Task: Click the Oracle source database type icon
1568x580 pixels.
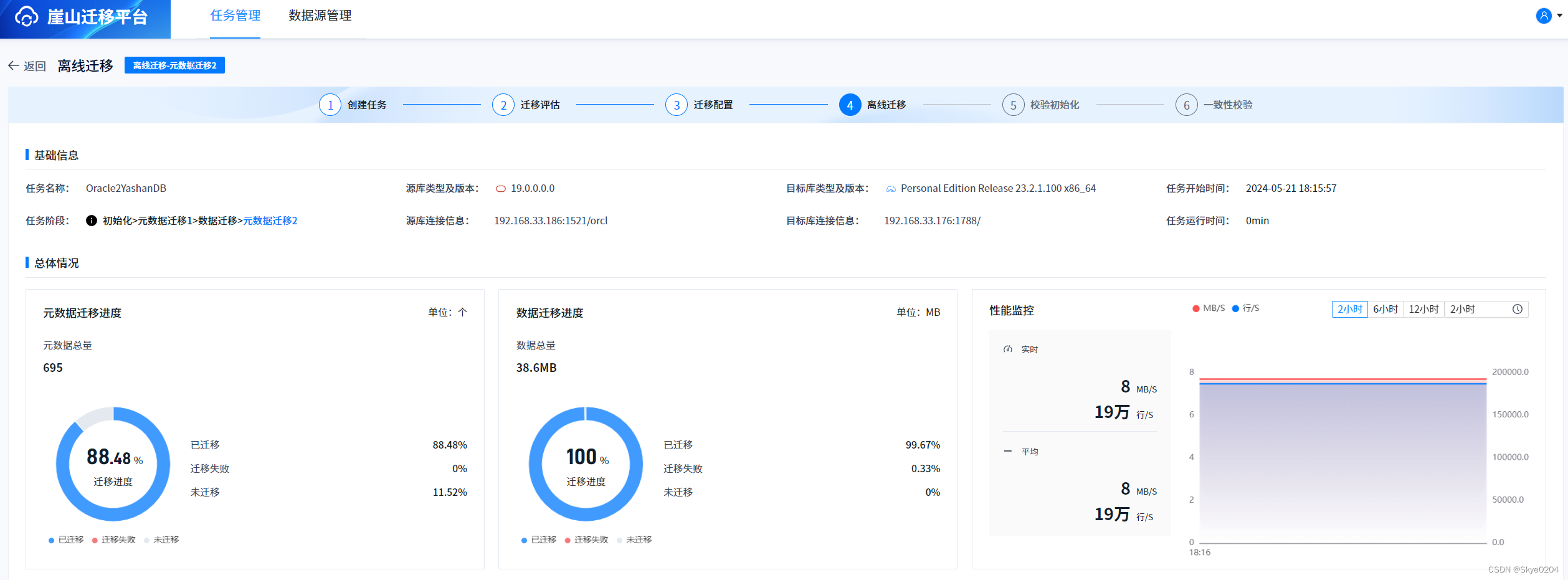Action: pos(500,188)
